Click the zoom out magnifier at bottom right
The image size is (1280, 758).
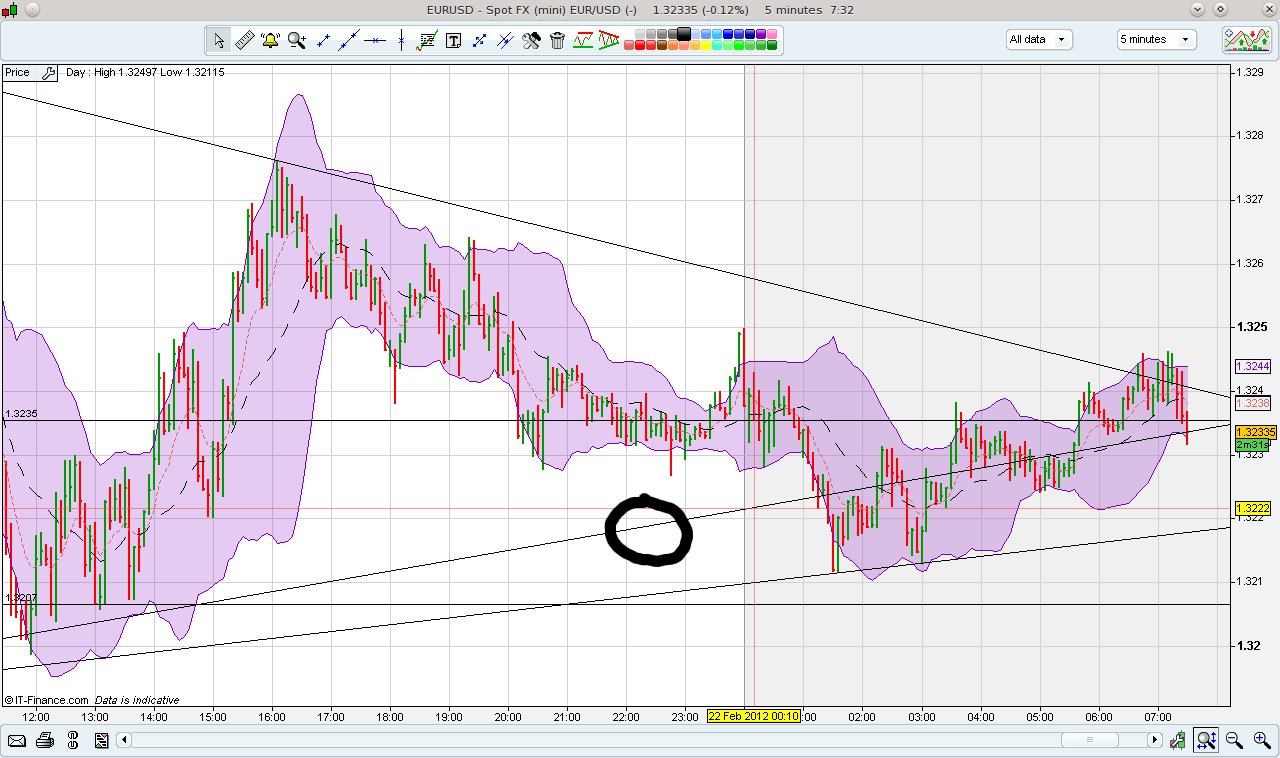coord(1234,740)
